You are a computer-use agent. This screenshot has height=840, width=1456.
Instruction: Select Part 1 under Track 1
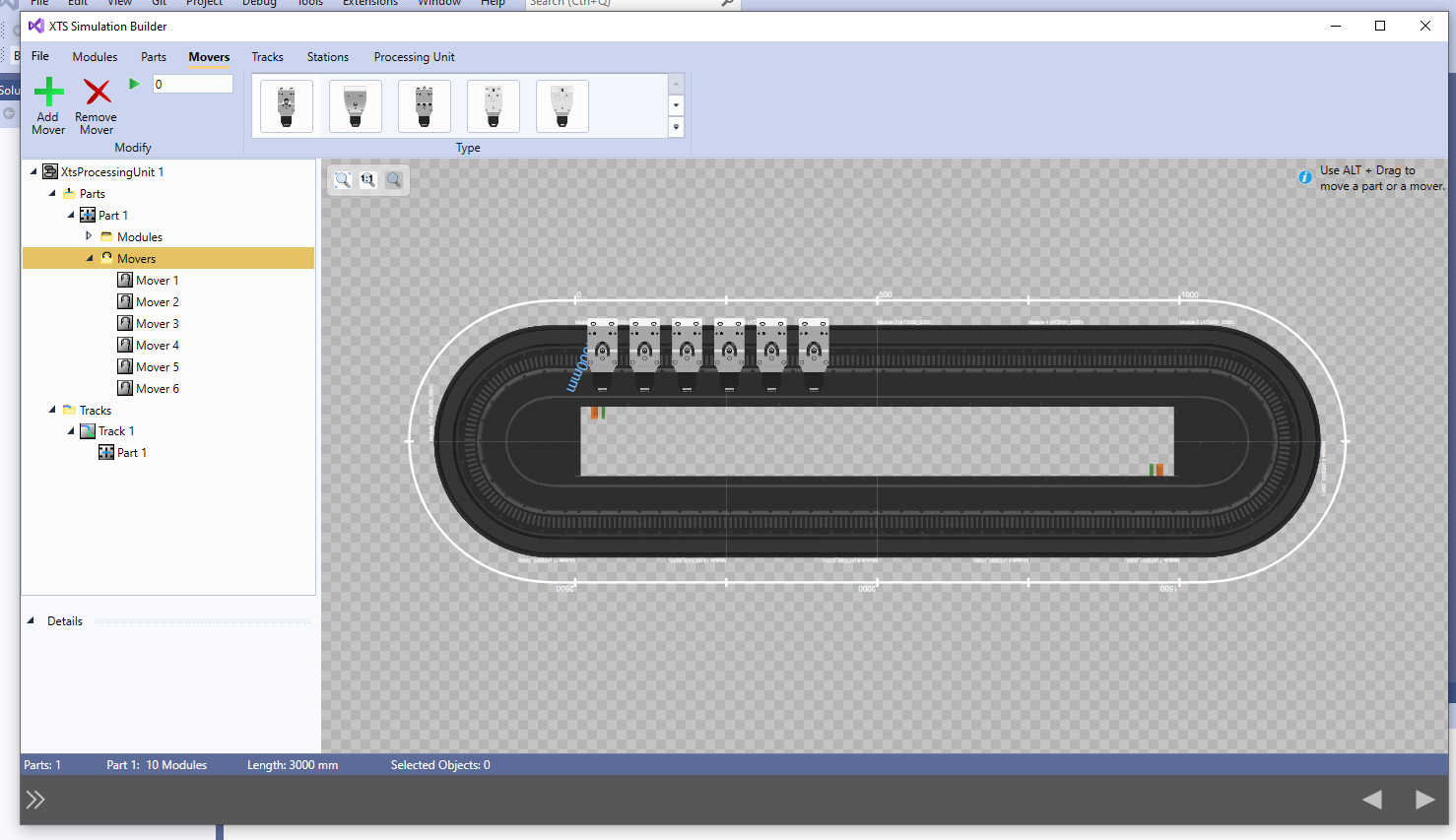132,453
